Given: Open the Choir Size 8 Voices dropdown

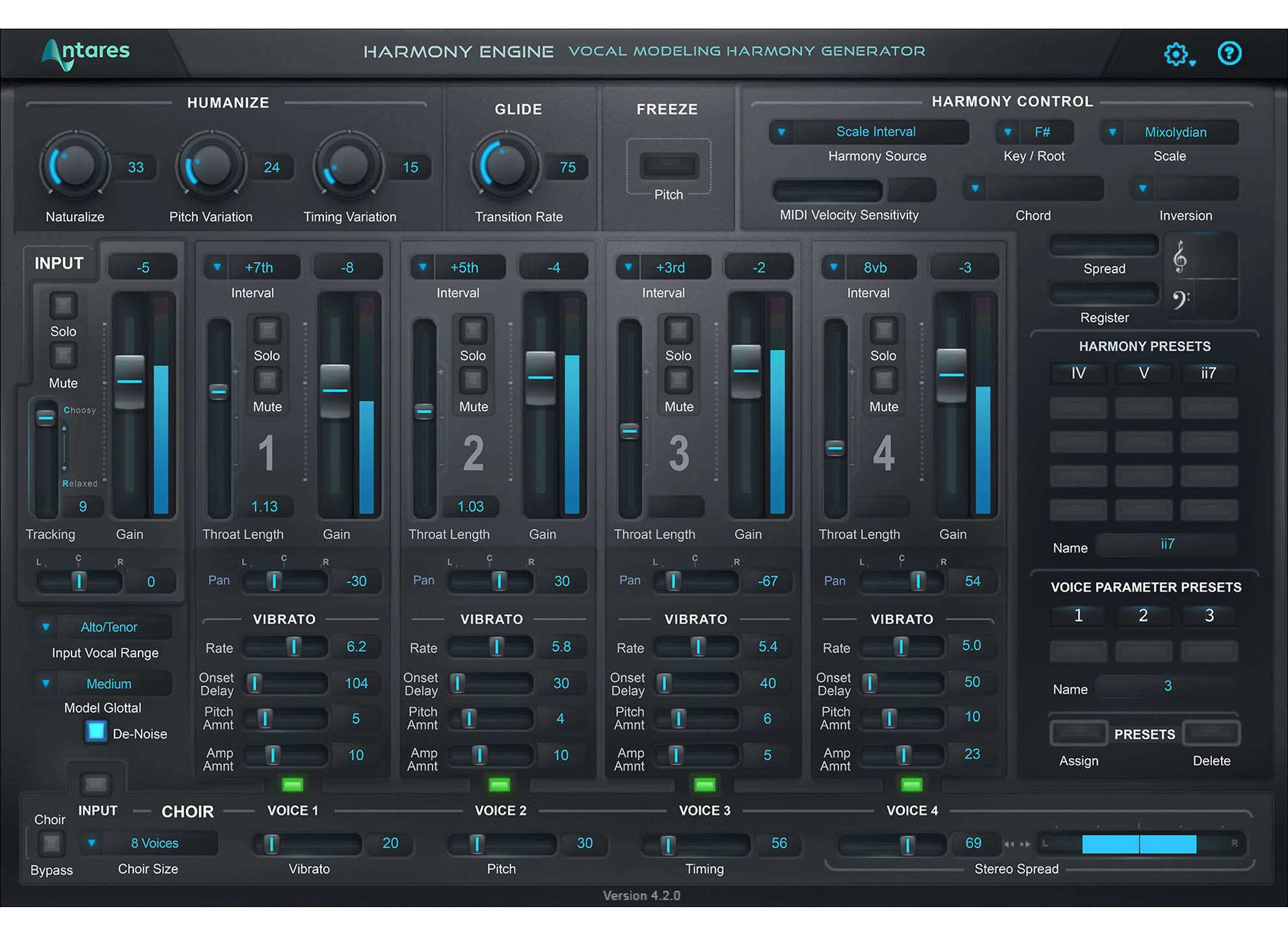Looking at the screenshot, I should [x=148, y=843].
